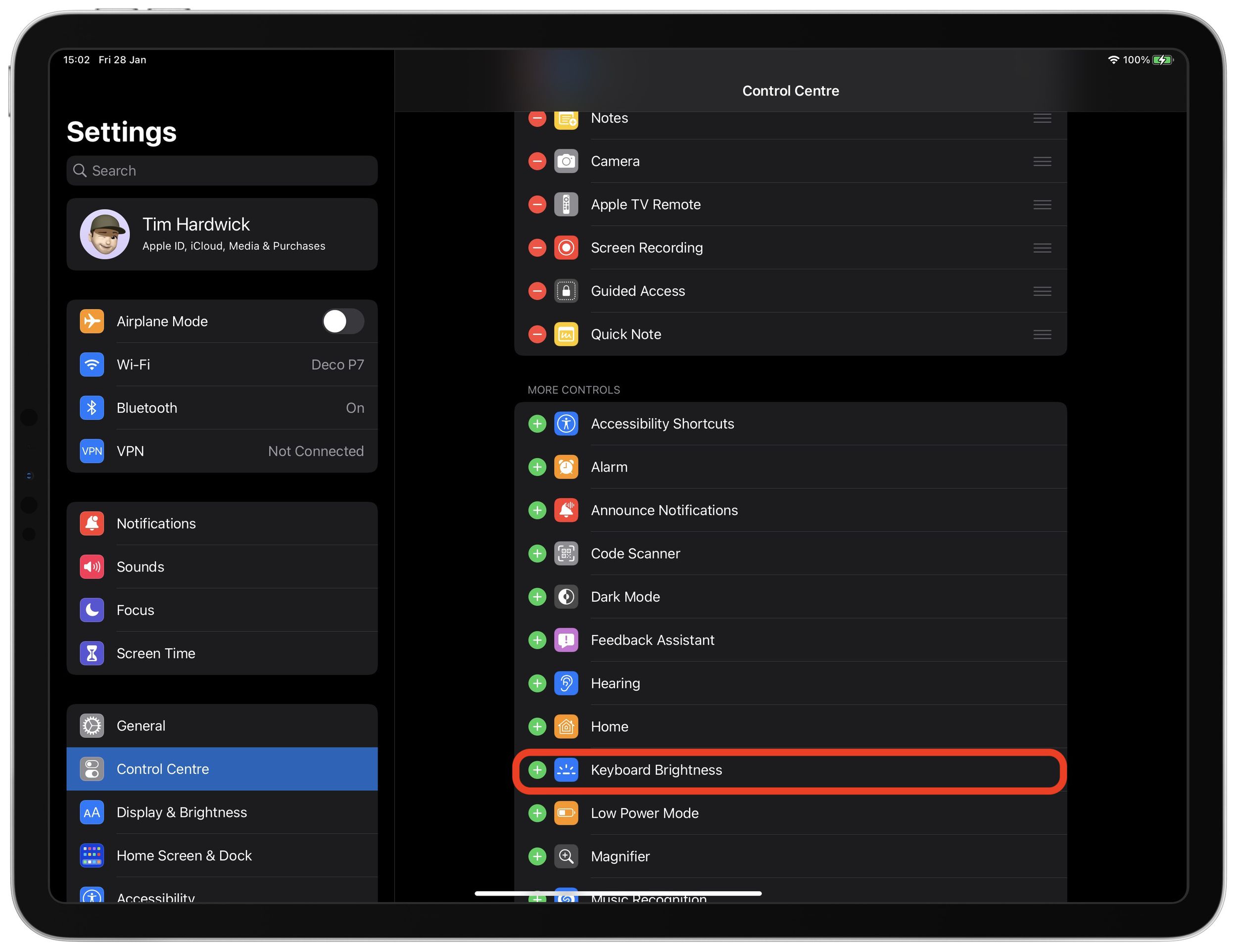Select the Camera icon in Control Centre

tap(566, 161)
